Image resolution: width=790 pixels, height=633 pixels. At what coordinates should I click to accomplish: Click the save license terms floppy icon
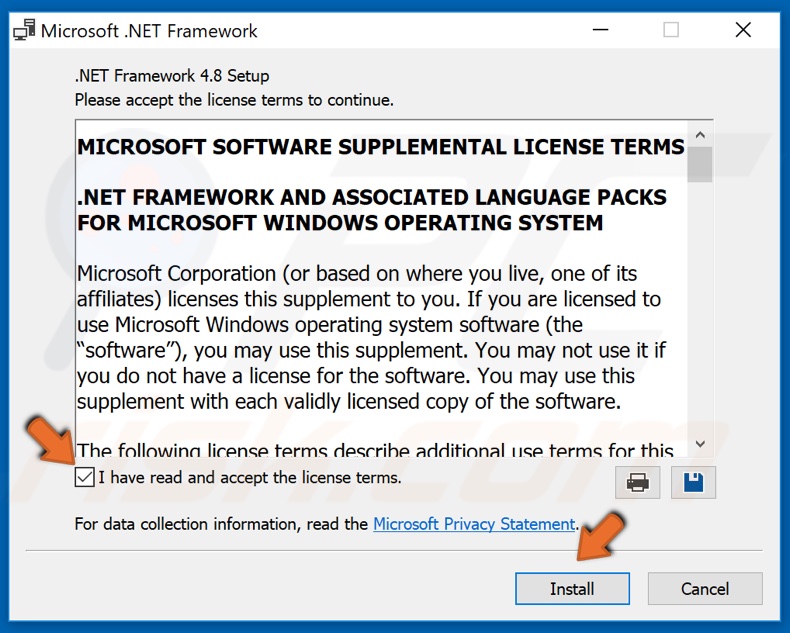(693, 482)
